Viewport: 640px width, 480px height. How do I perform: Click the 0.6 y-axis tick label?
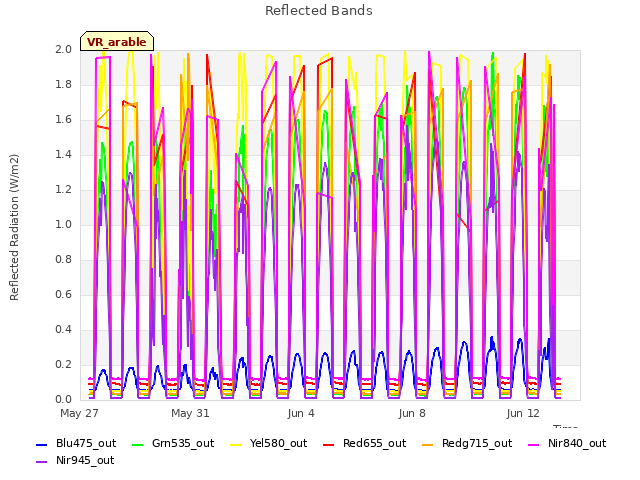coord(64,294)
